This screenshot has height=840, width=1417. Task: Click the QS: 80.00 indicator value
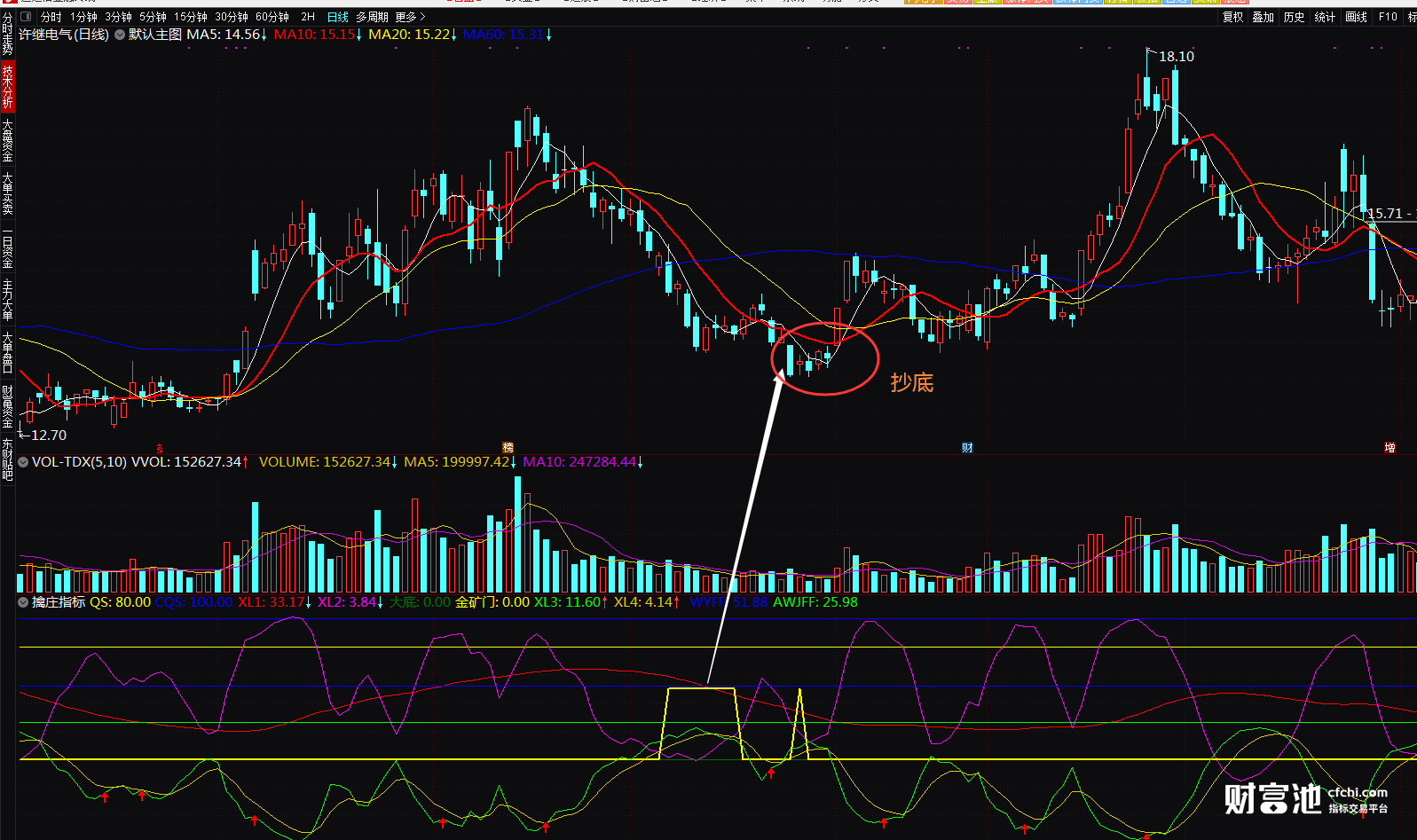click(x=120, y=602)
